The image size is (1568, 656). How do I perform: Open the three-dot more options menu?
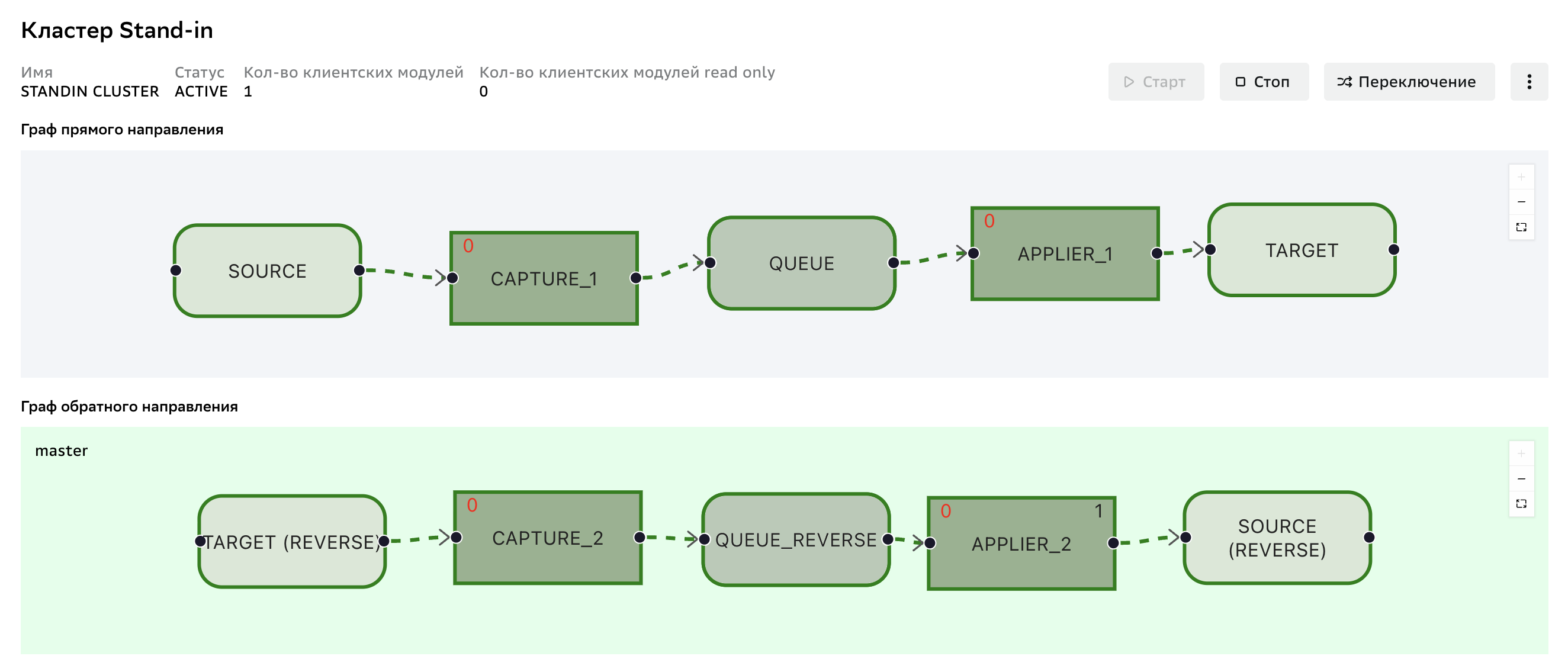(1529, 82)
